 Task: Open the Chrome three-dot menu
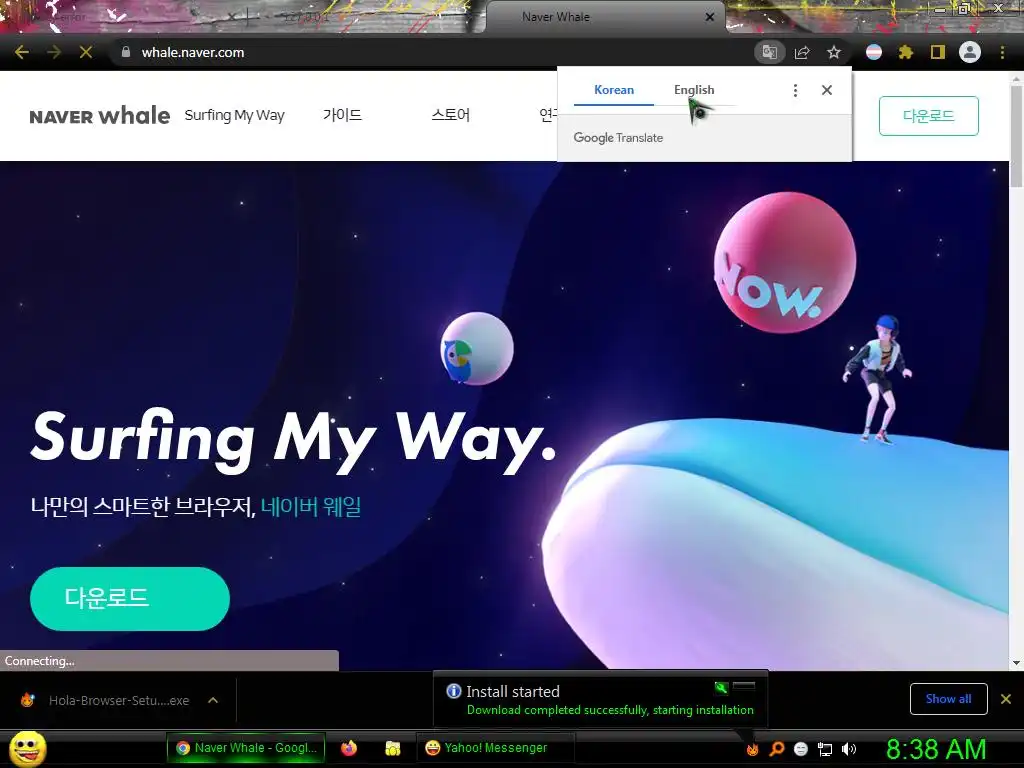[1002, 52]
